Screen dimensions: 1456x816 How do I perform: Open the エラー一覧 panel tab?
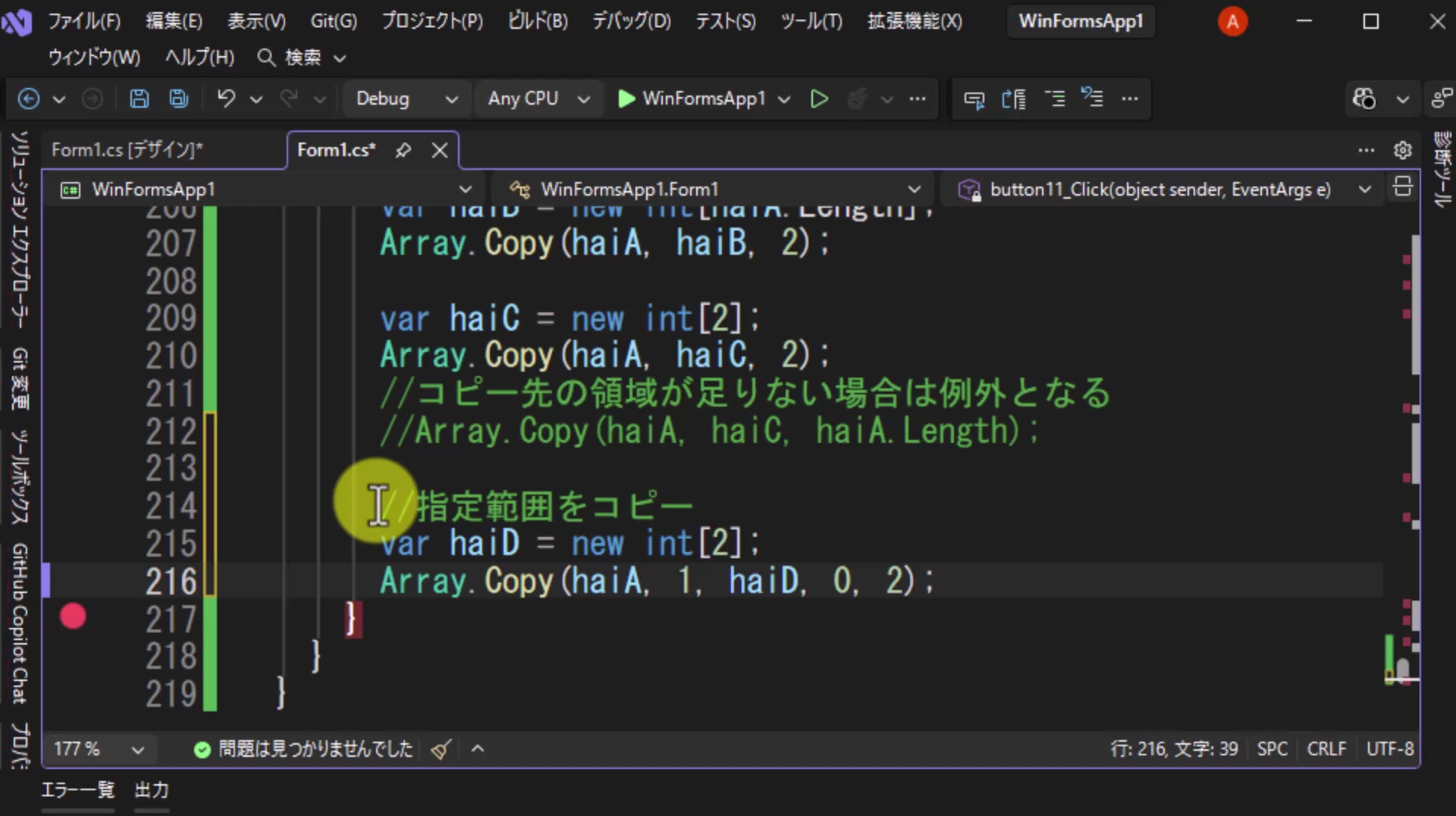(77, 790)
